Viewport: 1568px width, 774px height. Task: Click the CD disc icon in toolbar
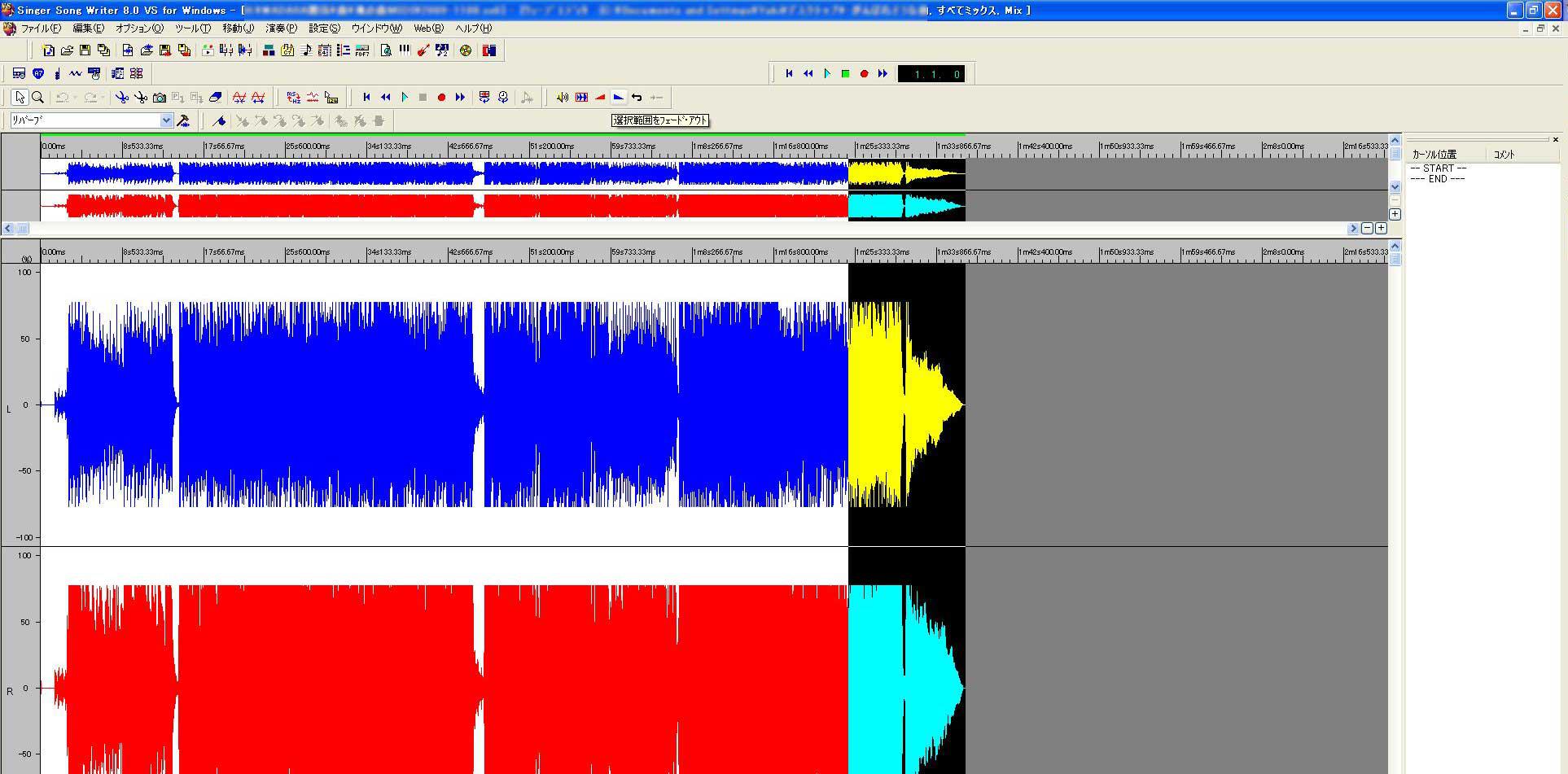pyautogui.click(x=466, y=50)
